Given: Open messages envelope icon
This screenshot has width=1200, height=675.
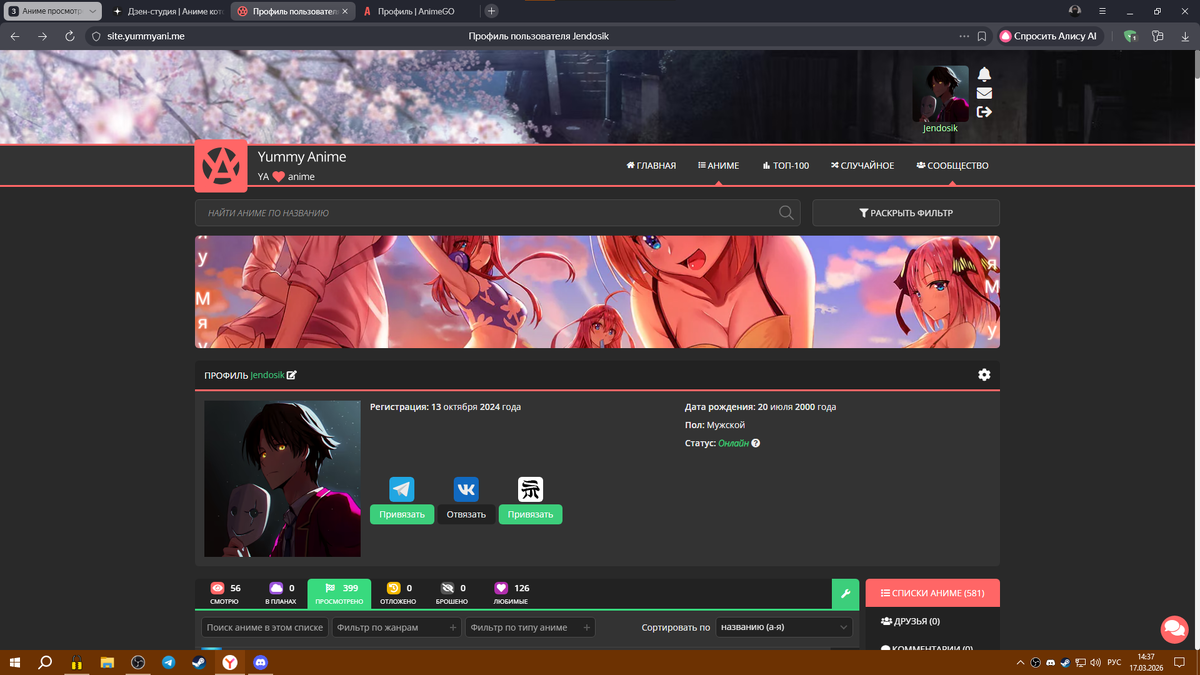Looking at the screenshot, I should point(984,93).
